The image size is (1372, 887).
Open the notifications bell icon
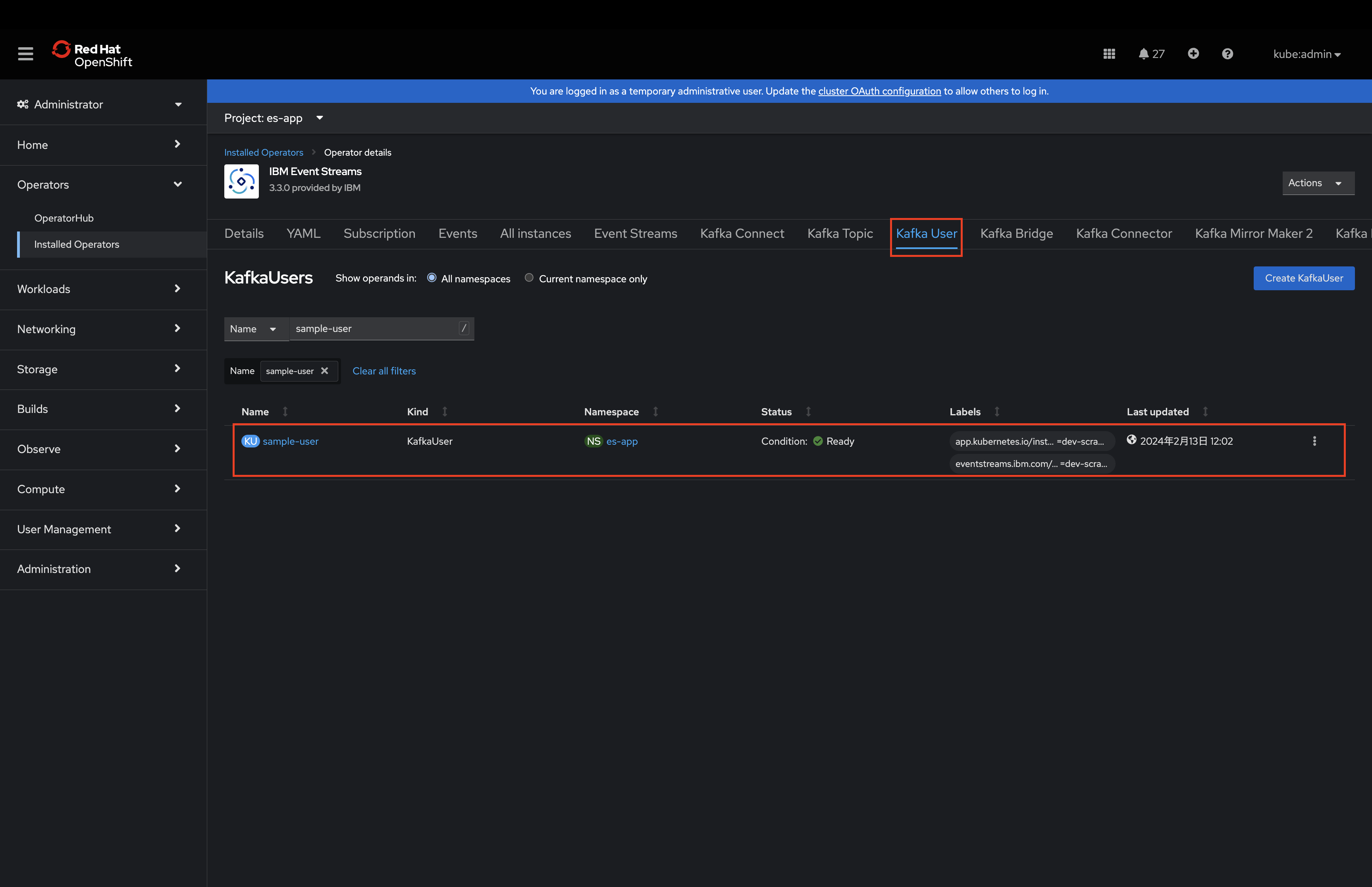tap(1144, 54)
